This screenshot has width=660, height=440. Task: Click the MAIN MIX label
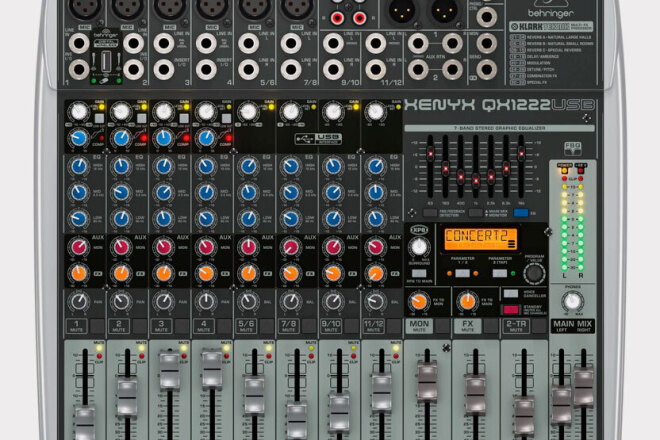coord(572,325)
